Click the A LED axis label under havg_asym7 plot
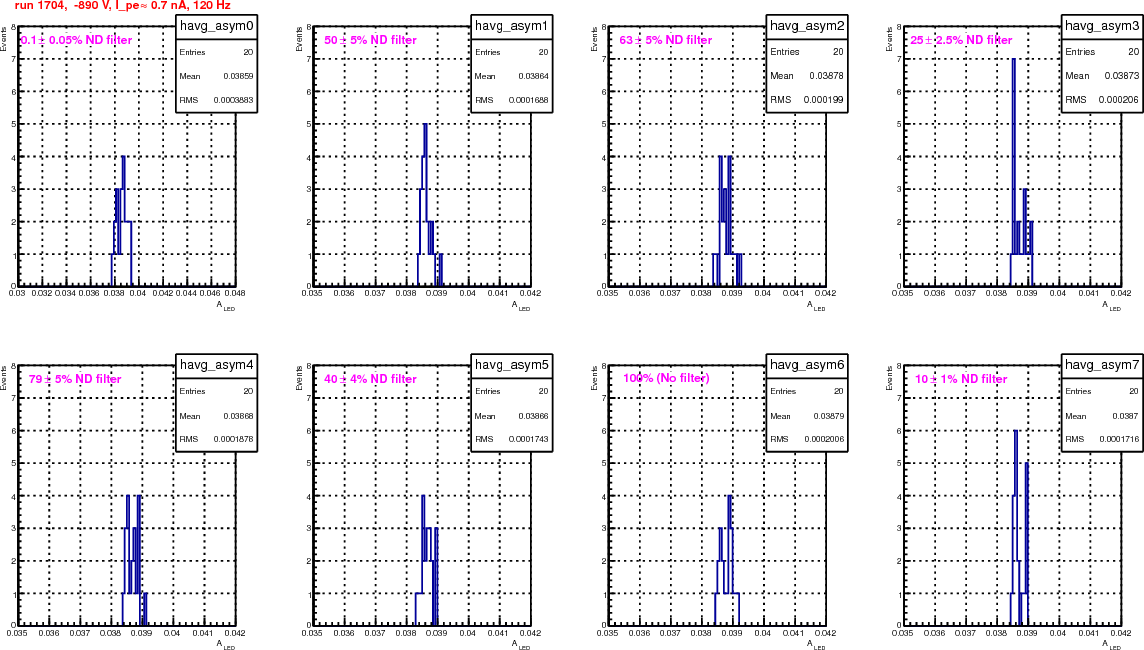Viewport: 1144px width, 650px height. (1111, 645)
